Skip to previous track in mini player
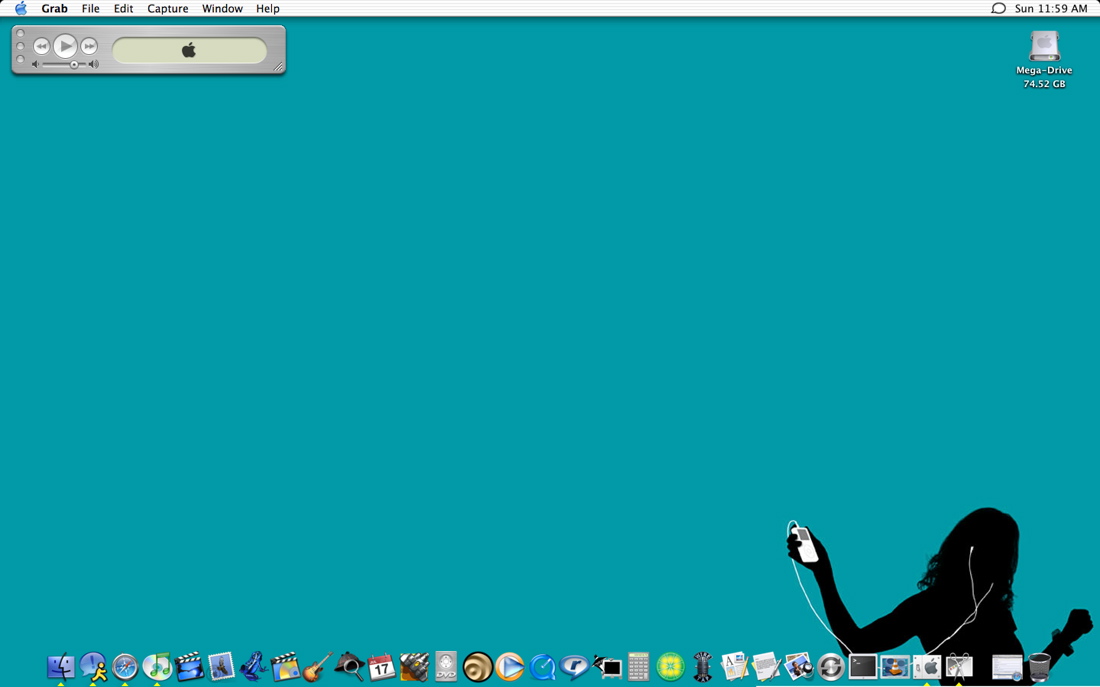This screenshot has width=1100, height=687. (41, 46)
